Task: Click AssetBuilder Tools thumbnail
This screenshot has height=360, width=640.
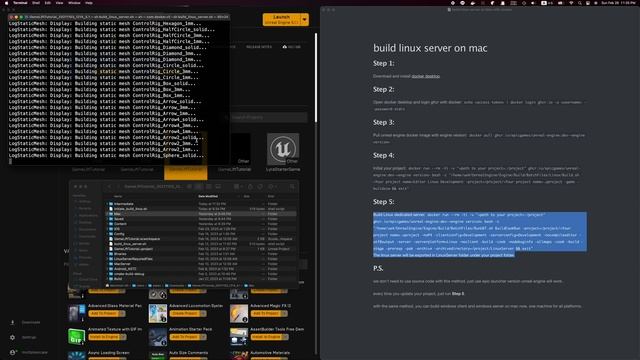Action: (239, 337)
